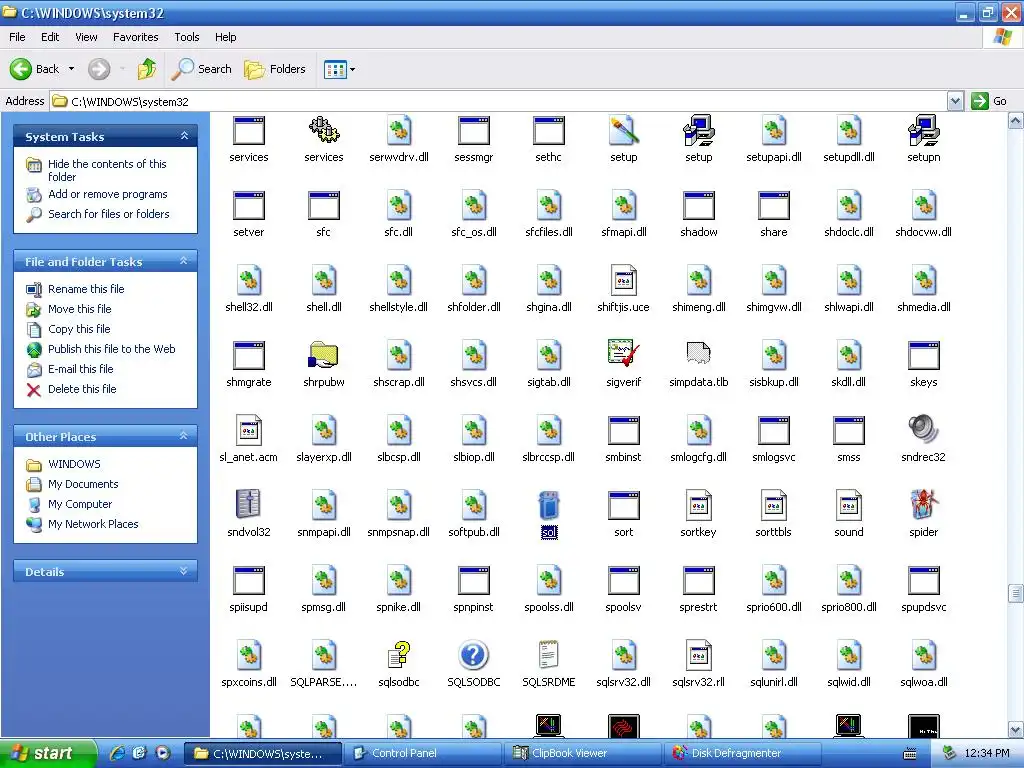The image size is (1024, 768).
Task: Click the Back button
Action: pos(34,69)
